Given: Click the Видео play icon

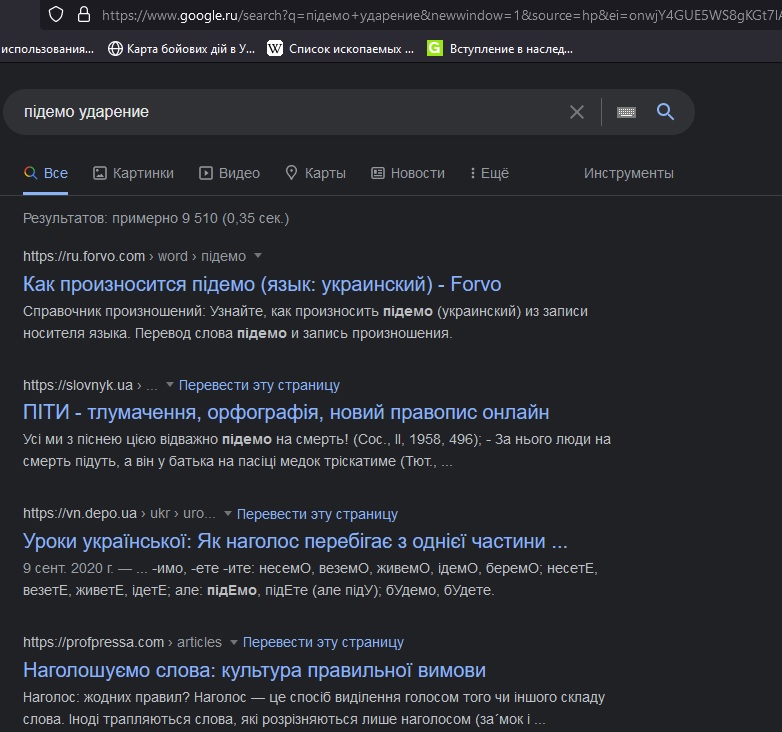Looking at the screenshot, I should point(205,173).
